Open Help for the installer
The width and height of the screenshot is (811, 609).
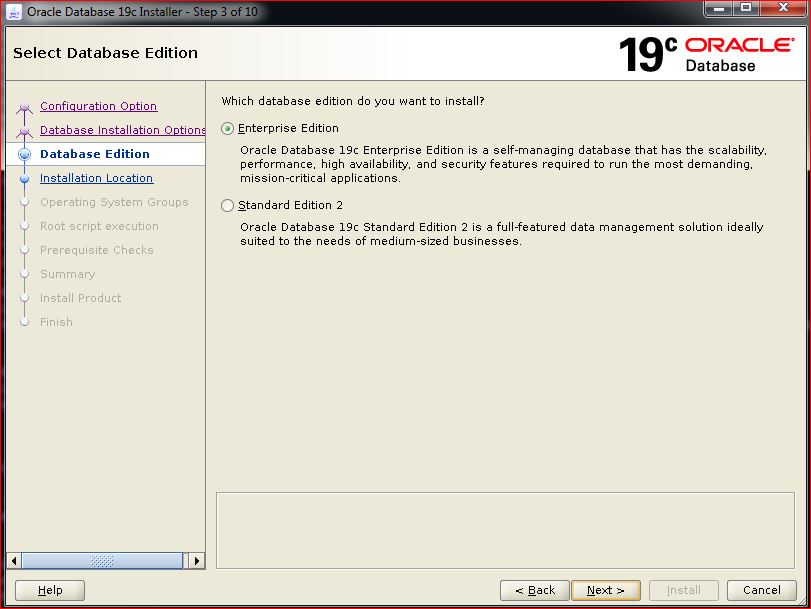coord(50,590)
